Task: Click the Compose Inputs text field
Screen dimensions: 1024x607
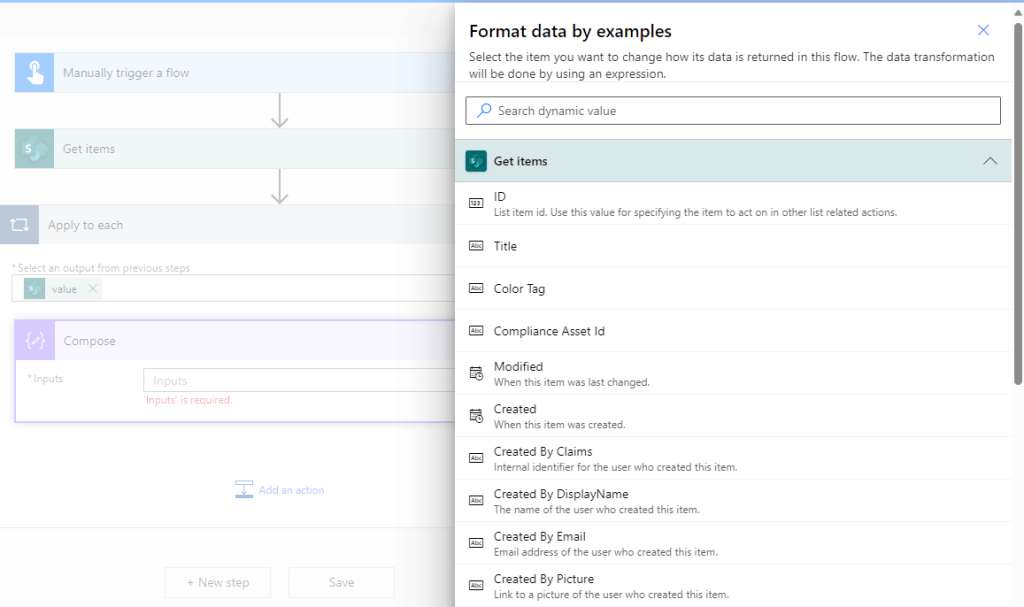Action: pyautogui.click(x=298, y=381)
